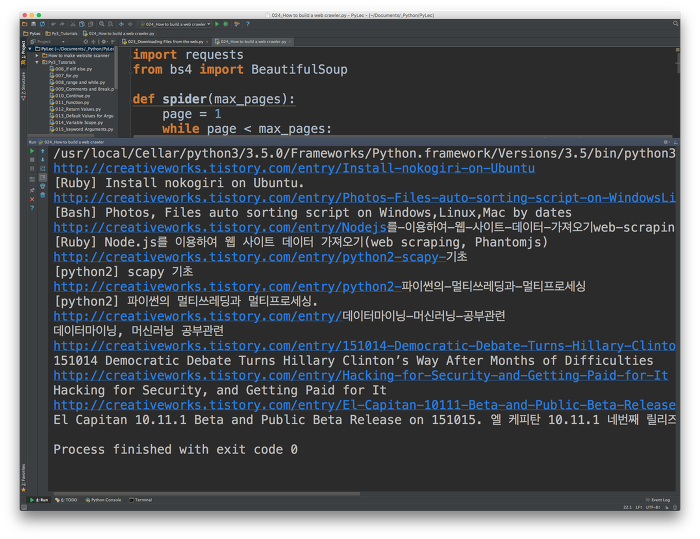Collapse the Py3_Tutorials folder
Screen dimensions: 700x539
pyautogui.click(x=37, y=63)
